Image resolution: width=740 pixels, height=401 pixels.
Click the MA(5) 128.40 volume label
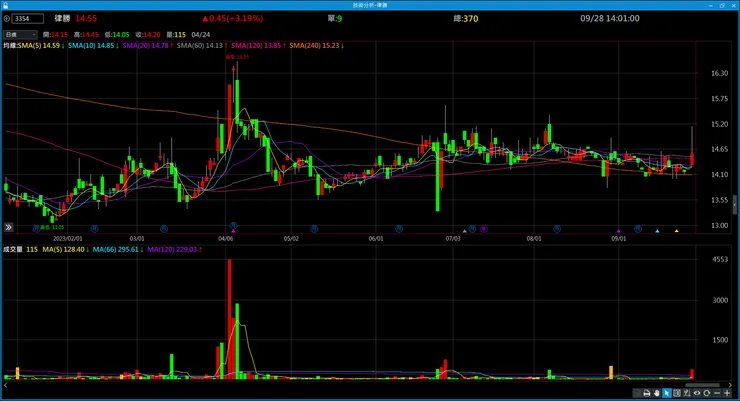(66, 250)
